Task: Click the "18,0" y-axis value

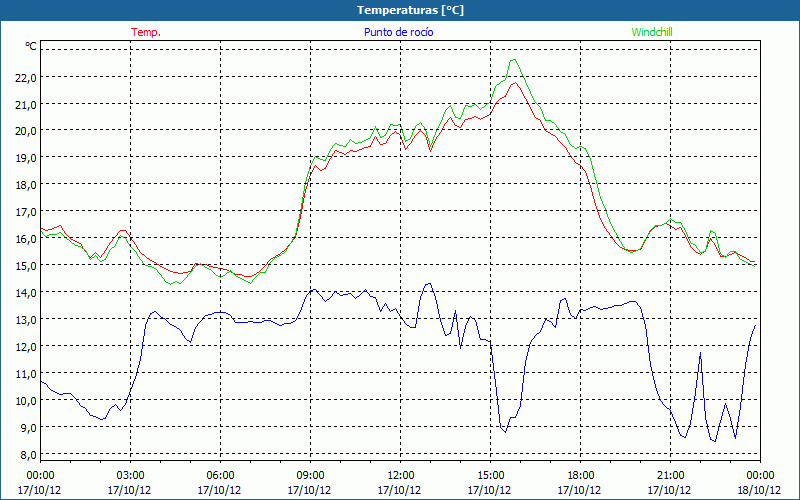Action: pyautogui.click(x=26, y=185)
